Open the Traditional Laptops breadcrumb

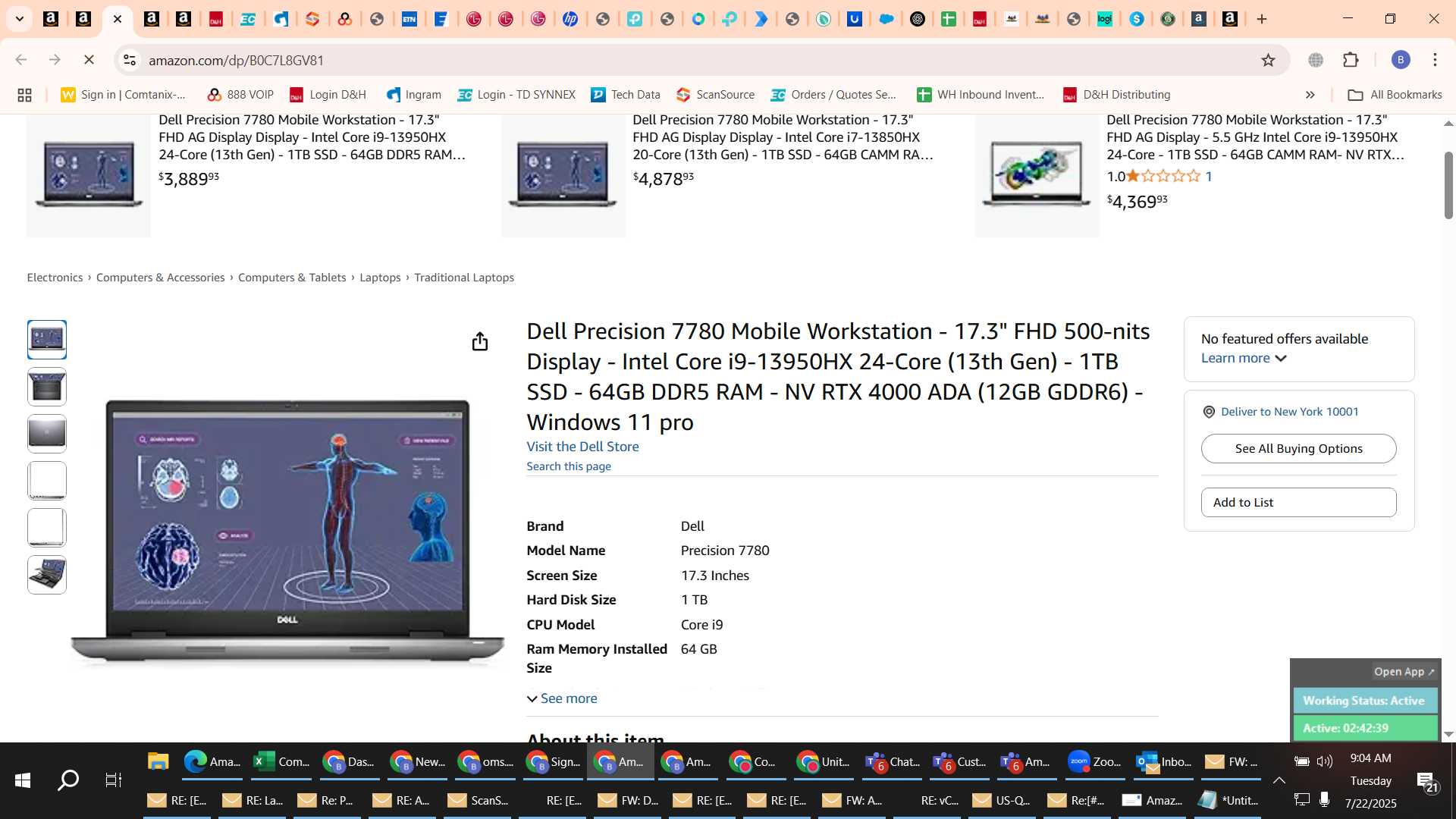click(464, 278)
